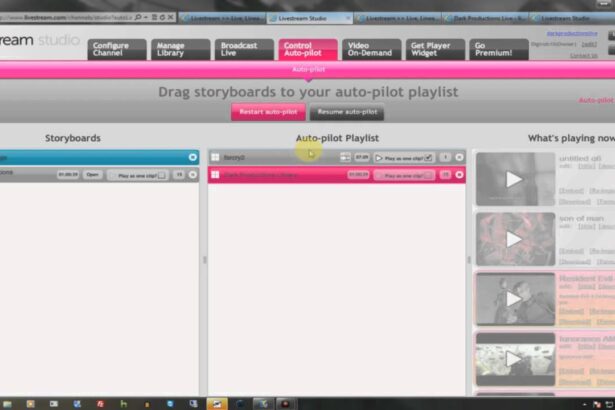Image resolution: width=615 pixels, height=410 pixels.
Task: Click the stop X icon in address bar
Action: [x=171, y=18]
